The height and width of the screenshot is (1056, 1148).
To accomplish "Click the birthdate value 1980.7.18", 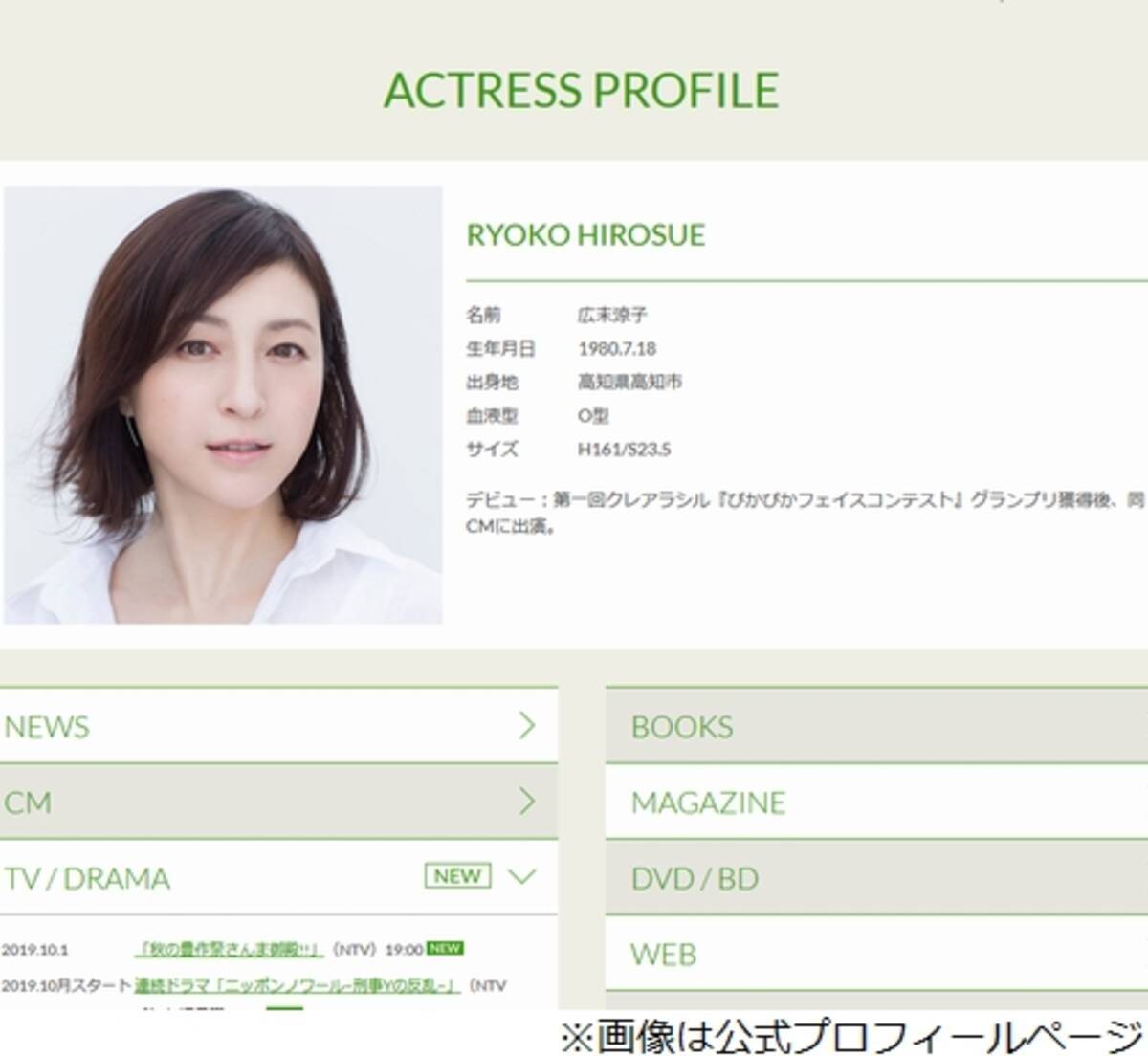I will point(617,348).
